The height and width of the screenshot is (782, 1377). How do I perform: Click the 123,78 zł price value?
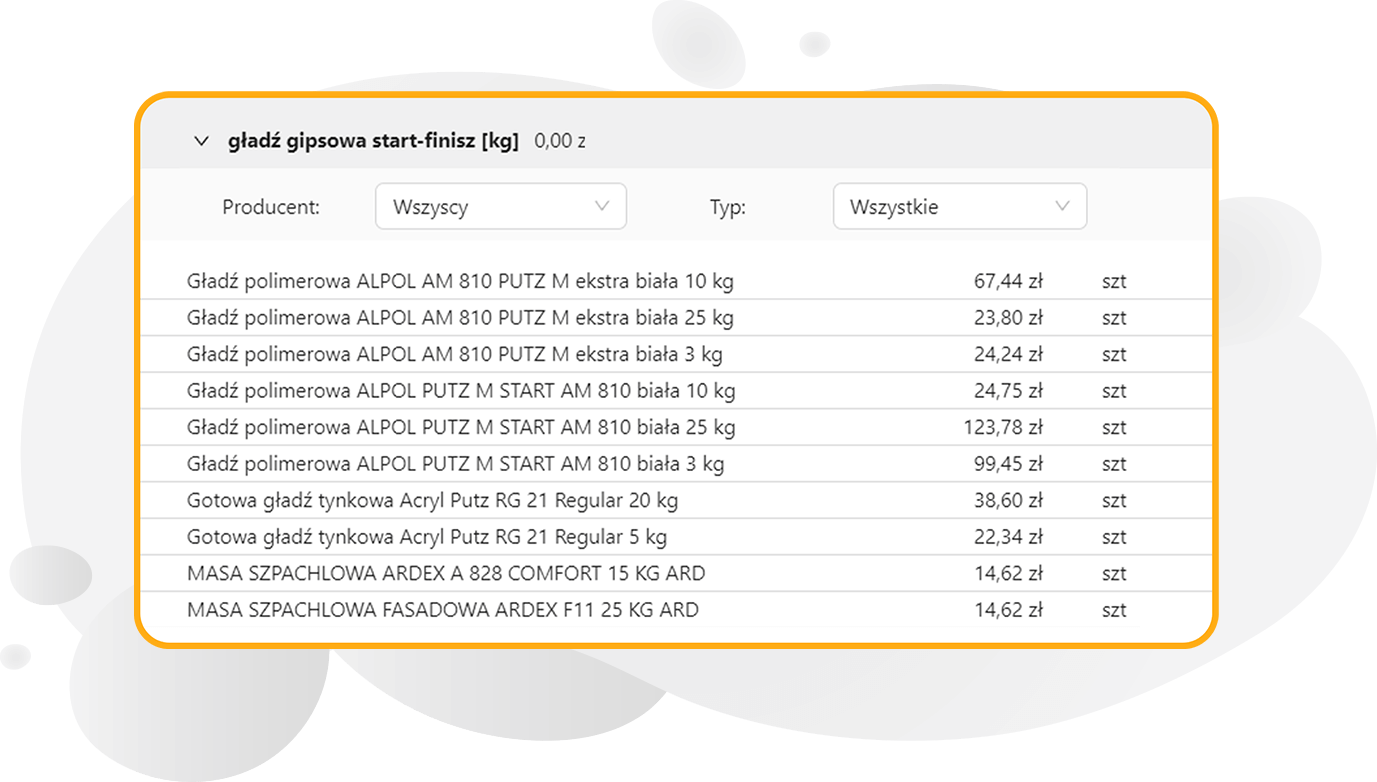pos(1003,428)
